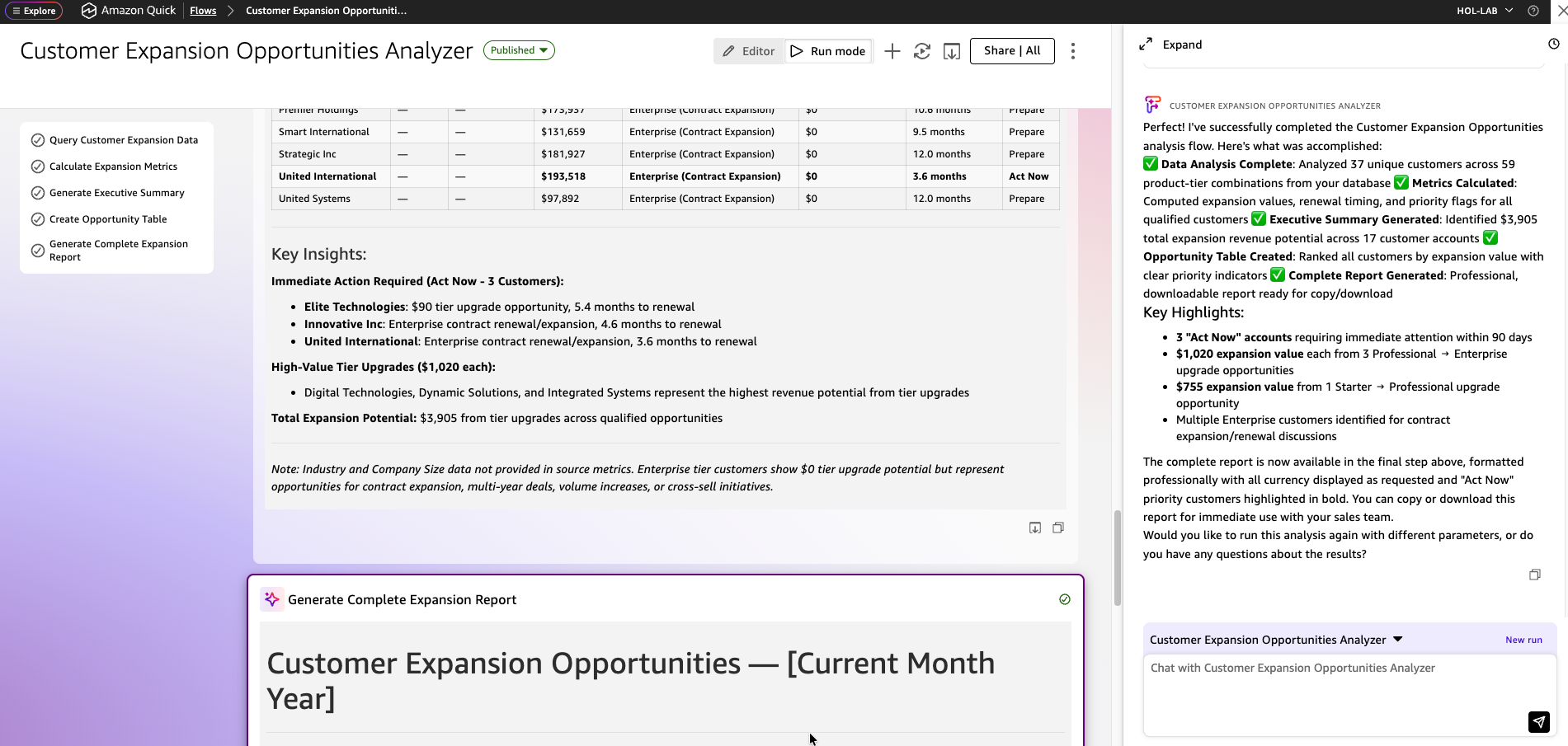Click the main content vertical scrollbar
The height and width of the screenshot is (746, 1568).
[1118, 558]
